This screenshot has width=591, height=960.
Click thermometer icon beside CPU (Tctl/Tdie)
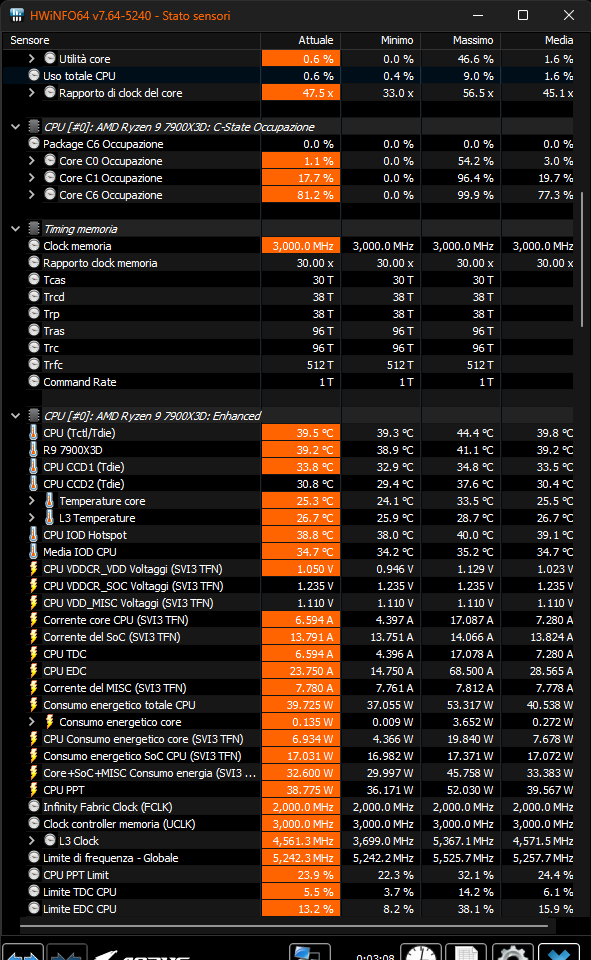pos(34,433)
